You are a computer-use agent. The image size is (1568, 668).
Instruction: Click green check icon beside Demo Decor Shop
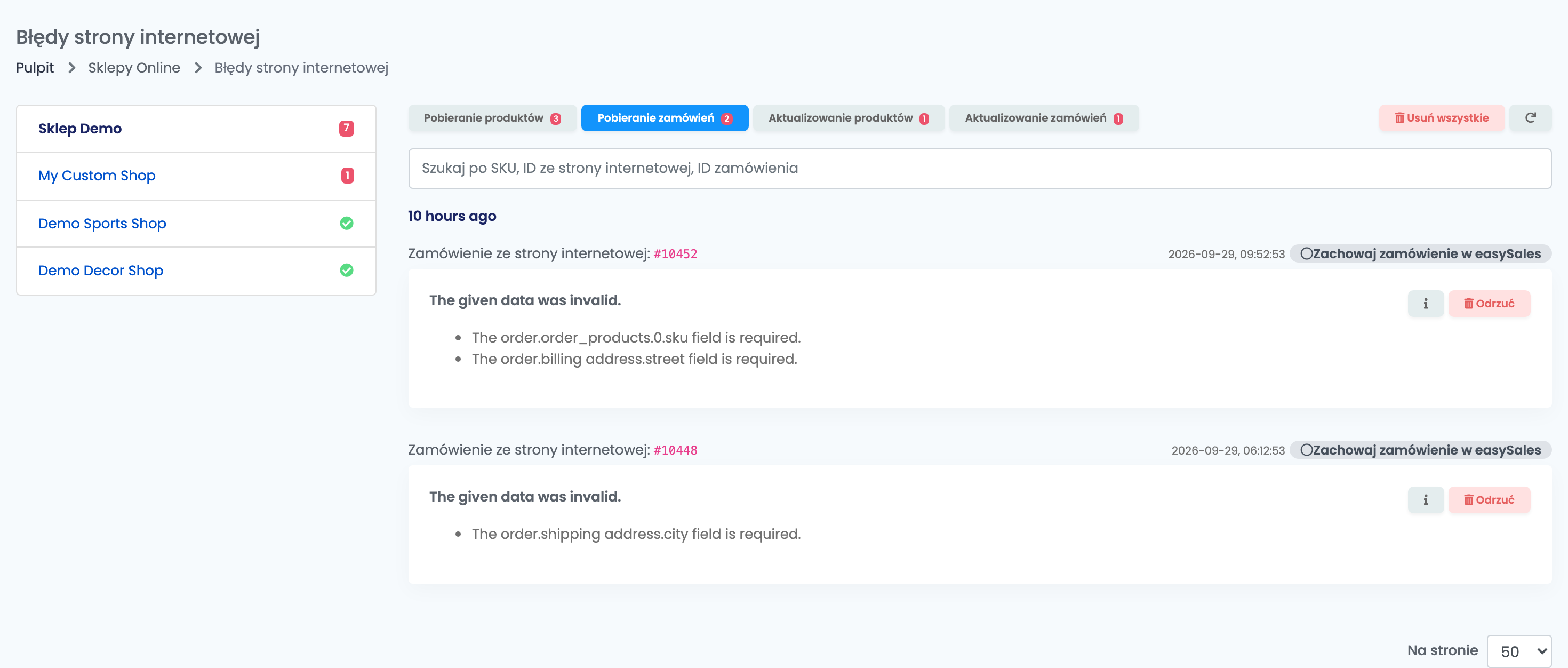[x=346, y=271]
